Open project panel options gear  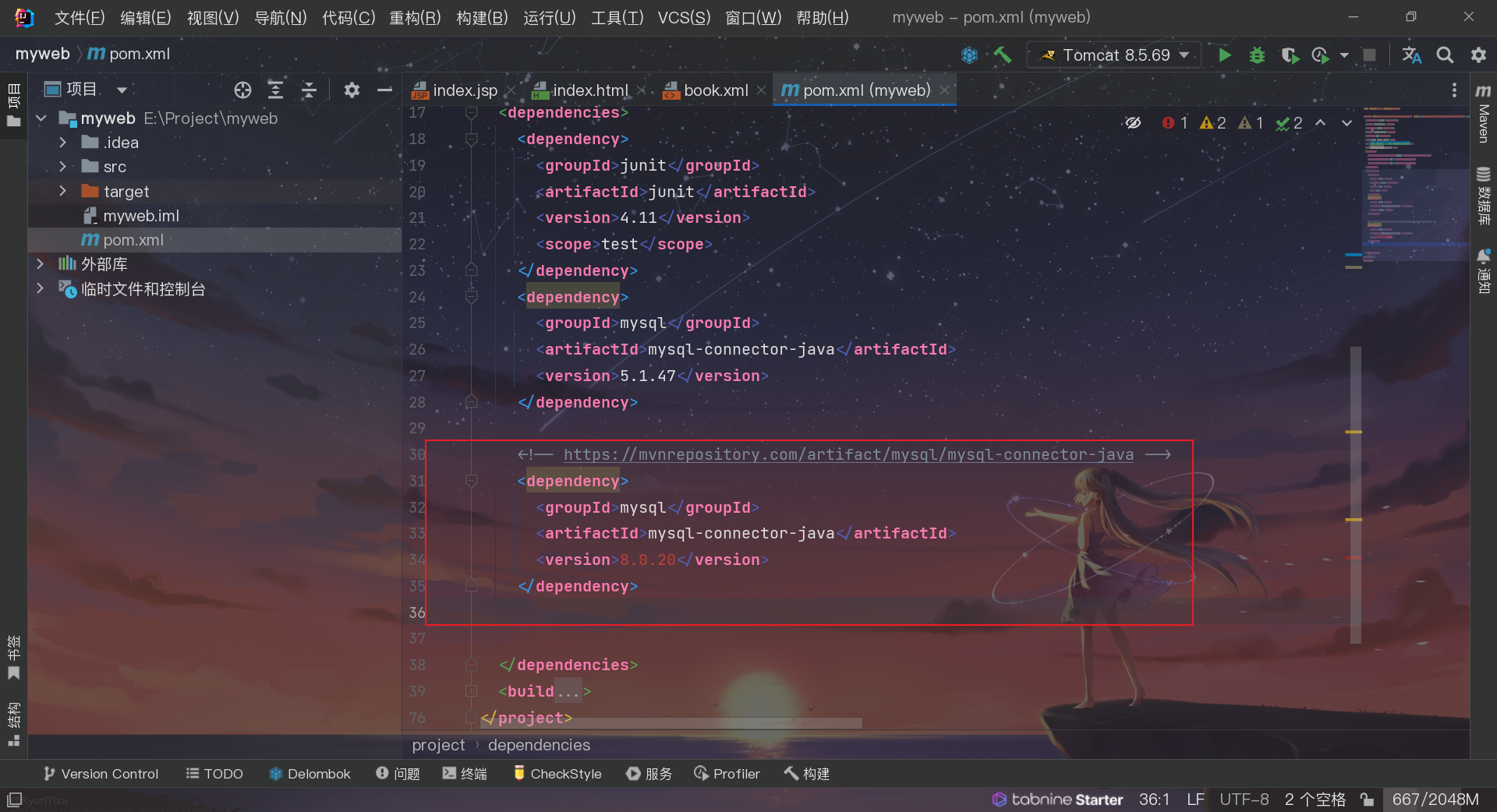pos(352,90)
